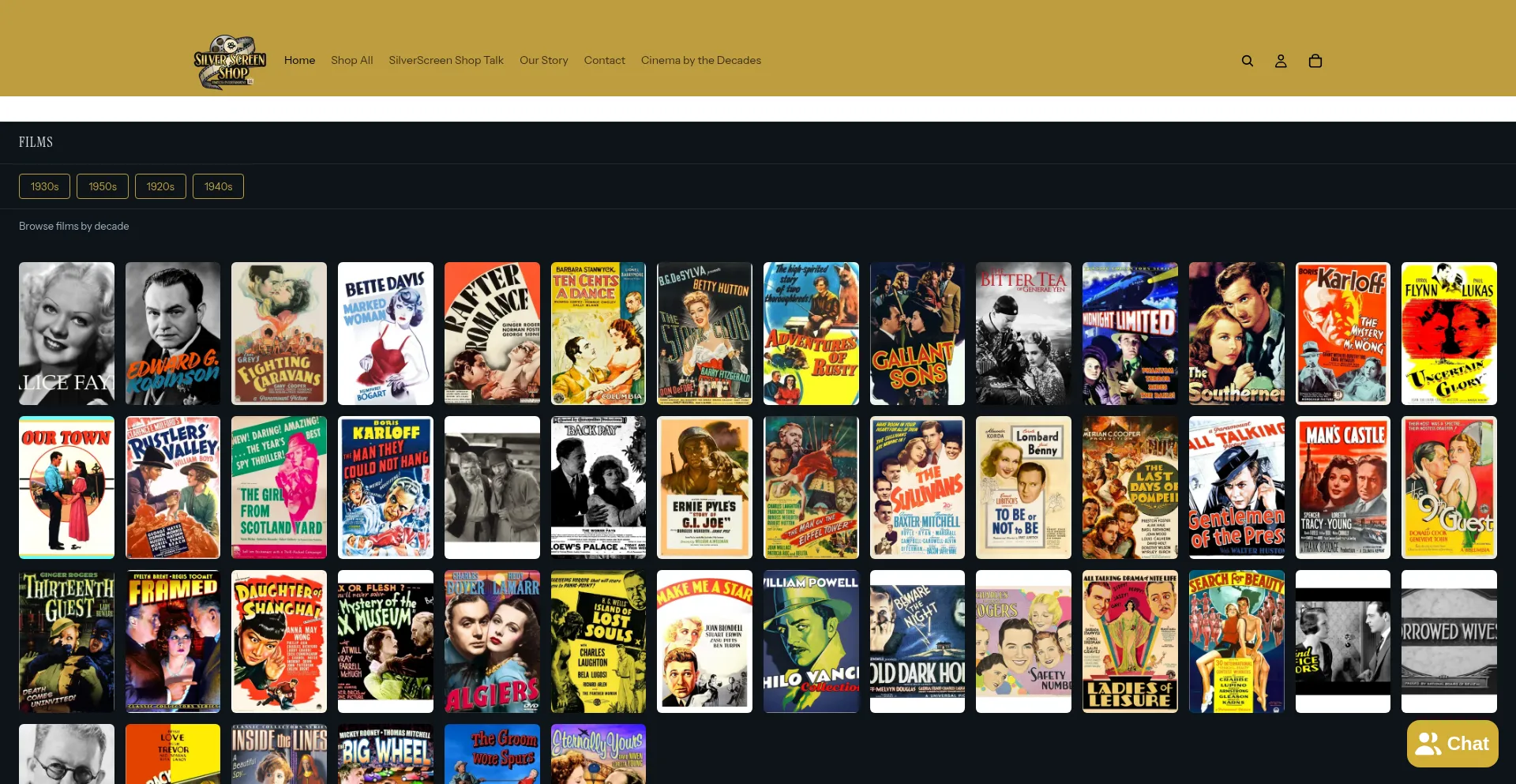The height and width of the screenshot is (784, 1516).
Task: Open the Rustlers' Valley poster
Action: click(173, 487)
